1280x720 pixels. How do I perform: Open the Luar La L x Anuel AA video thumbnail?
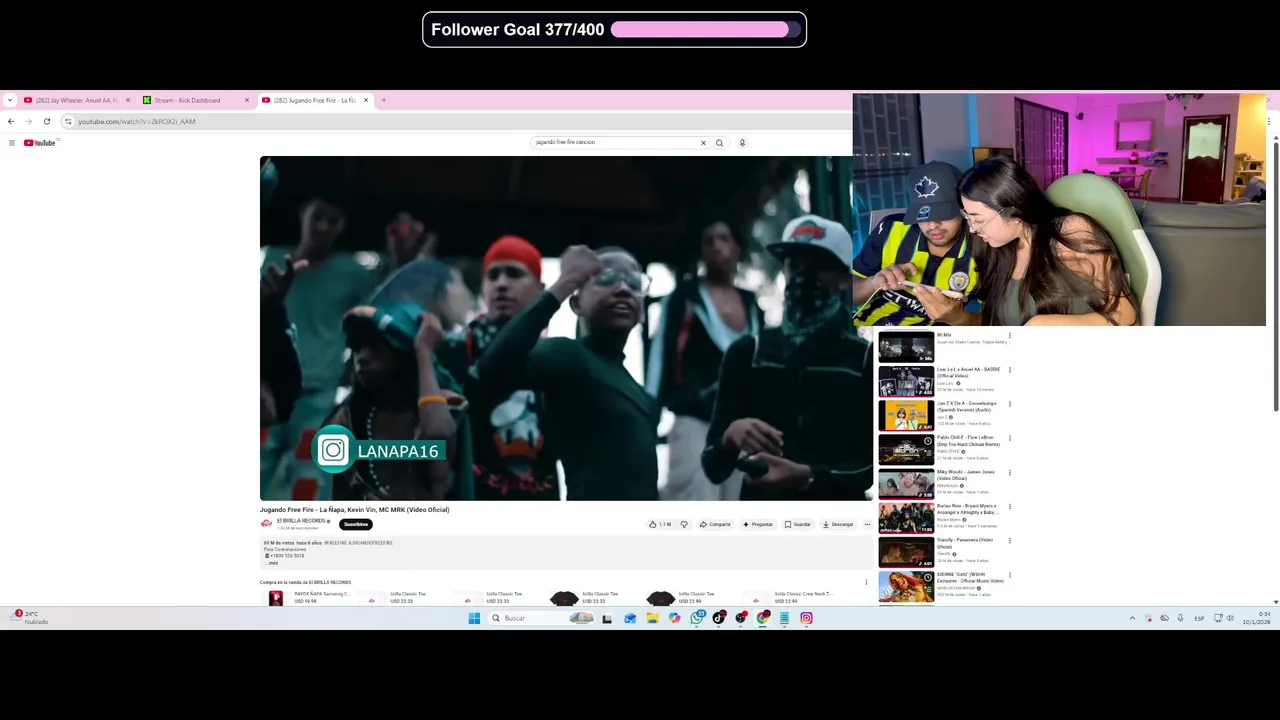[x=906, y=381]
